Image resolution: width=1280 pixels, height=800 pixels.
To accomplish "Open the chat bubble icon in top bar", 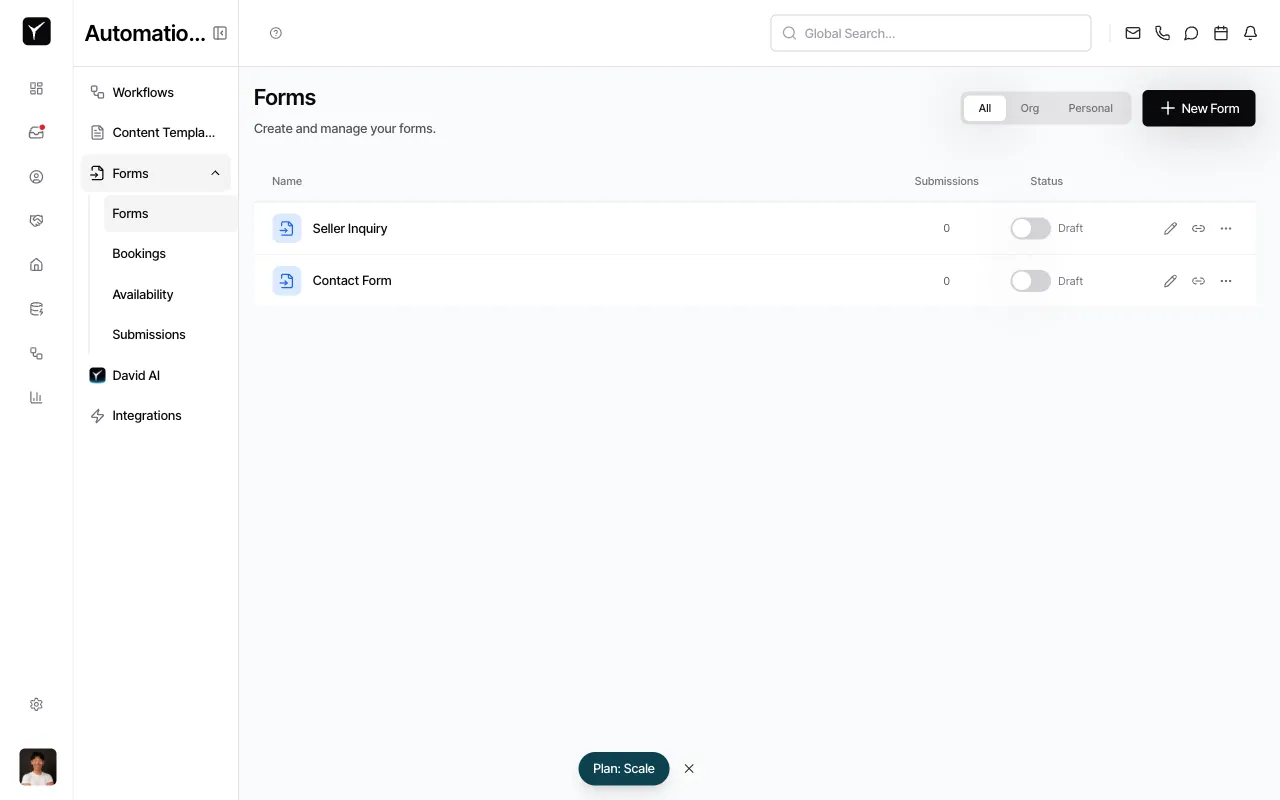I will tap(1191, 32).
